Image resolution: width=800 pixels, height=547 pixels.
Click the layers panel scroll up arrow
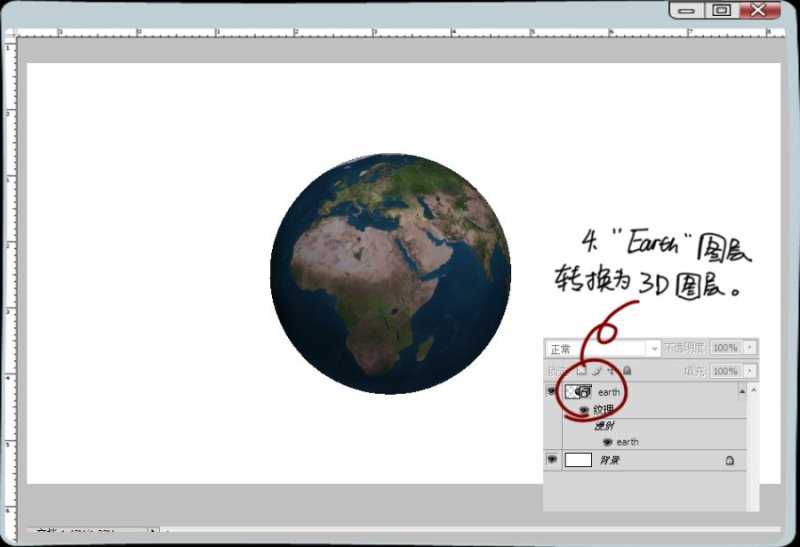point(741,390)
